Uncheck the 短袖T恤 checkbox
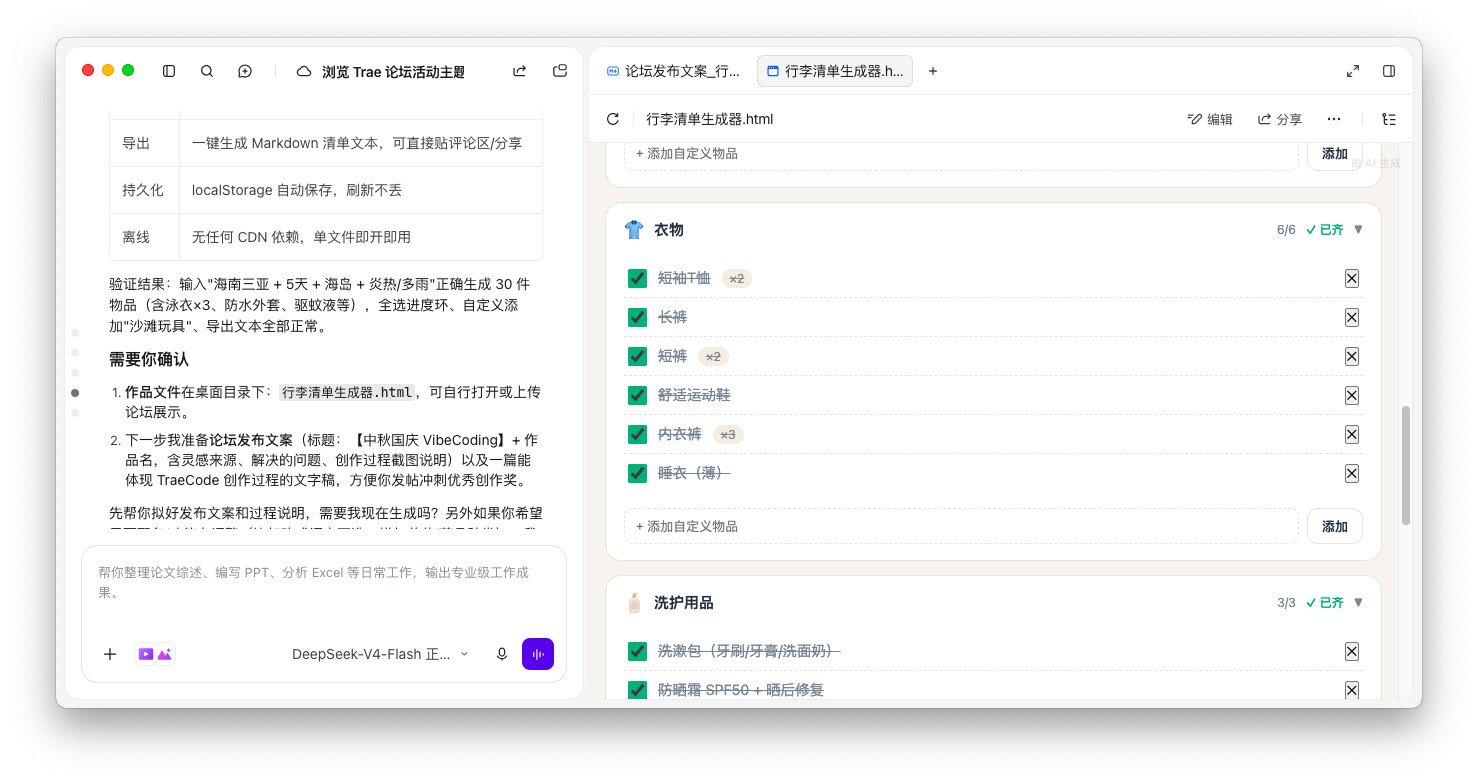The width and height of the screenshot is (1478, 782). pos(637,278)
